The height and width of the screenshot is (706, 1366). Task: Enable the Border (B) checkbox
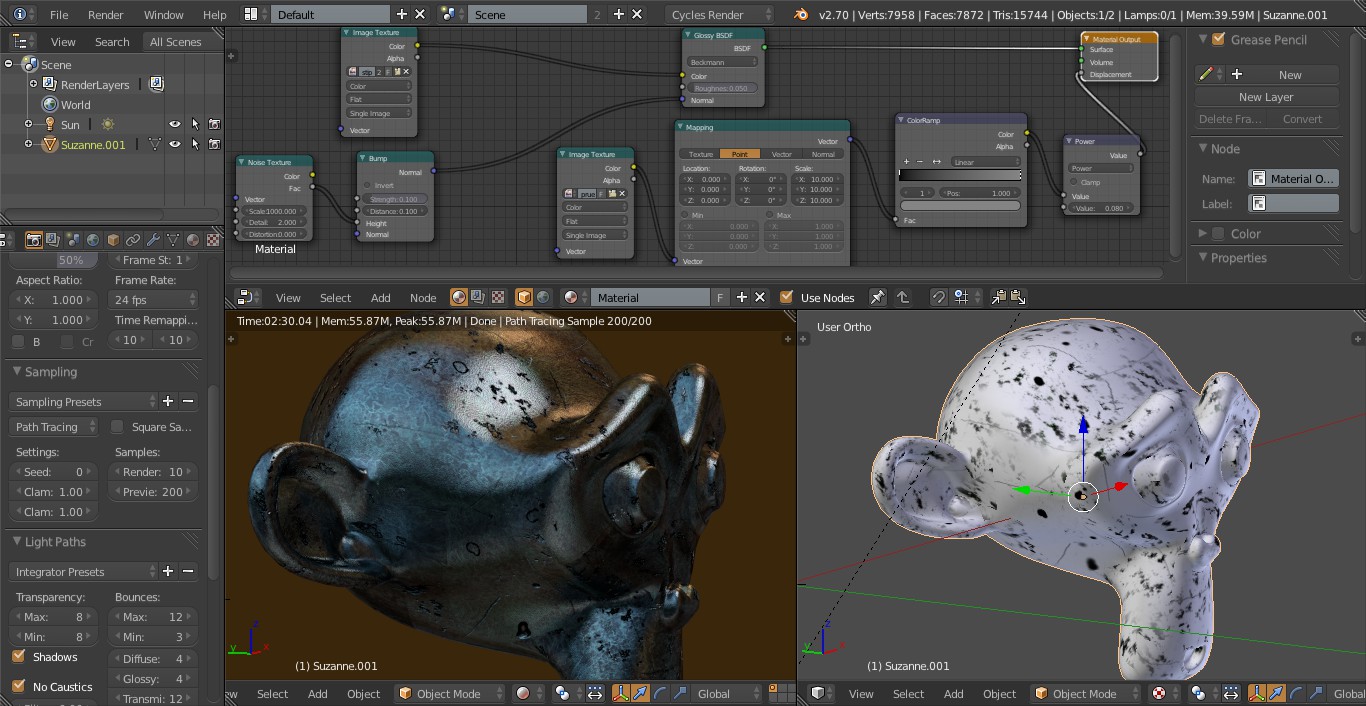tap(18, 342)
